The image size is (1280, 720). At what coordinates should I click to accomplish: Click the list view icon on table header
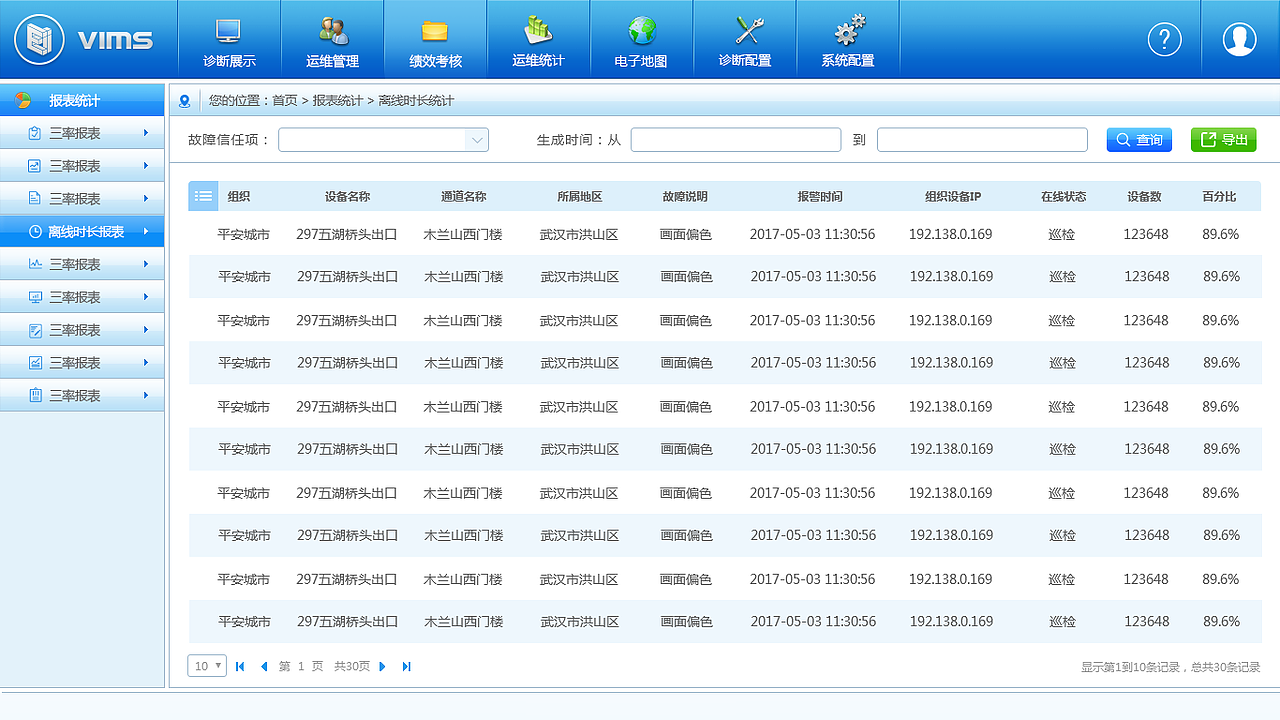pos(203,196)
